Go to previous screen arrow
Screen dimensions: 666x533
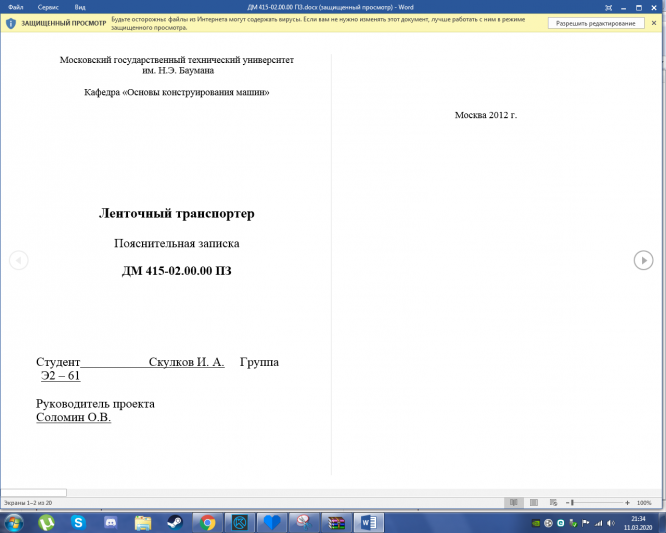(19, 260)
